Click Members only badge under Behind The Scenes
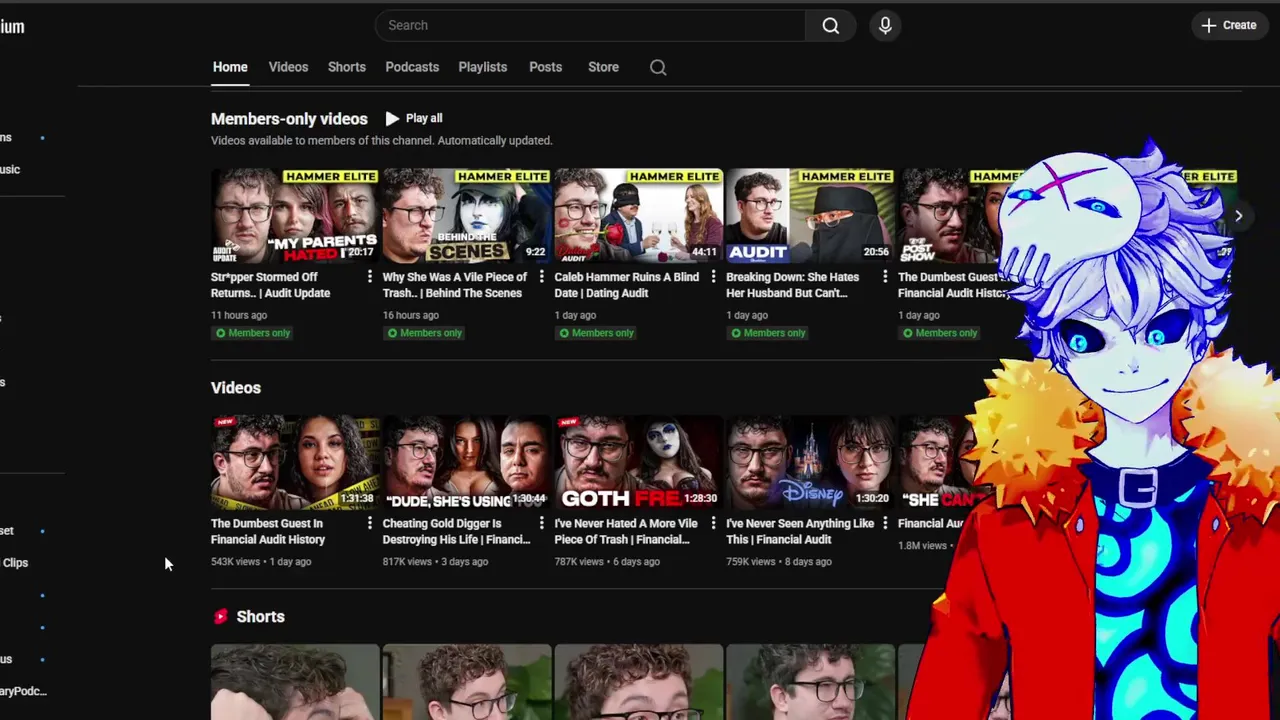 tap(424, 333)
